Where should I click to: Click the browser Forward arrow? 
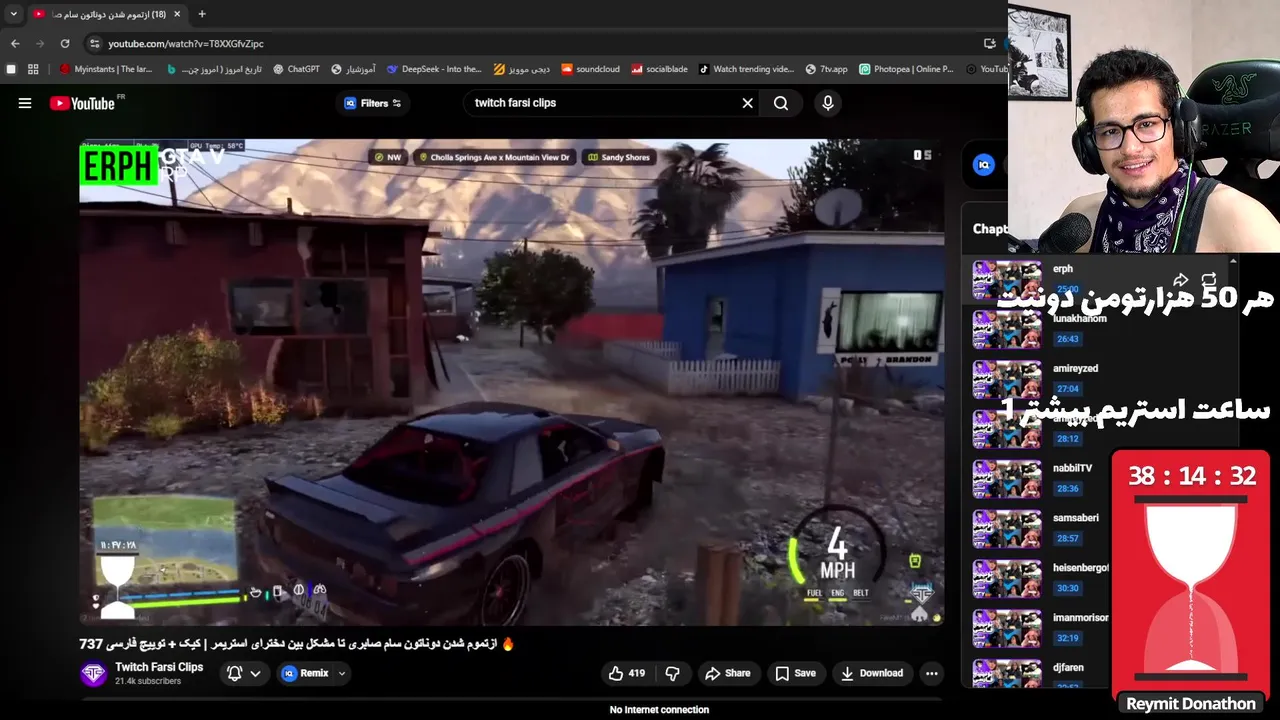coord(40,43)
